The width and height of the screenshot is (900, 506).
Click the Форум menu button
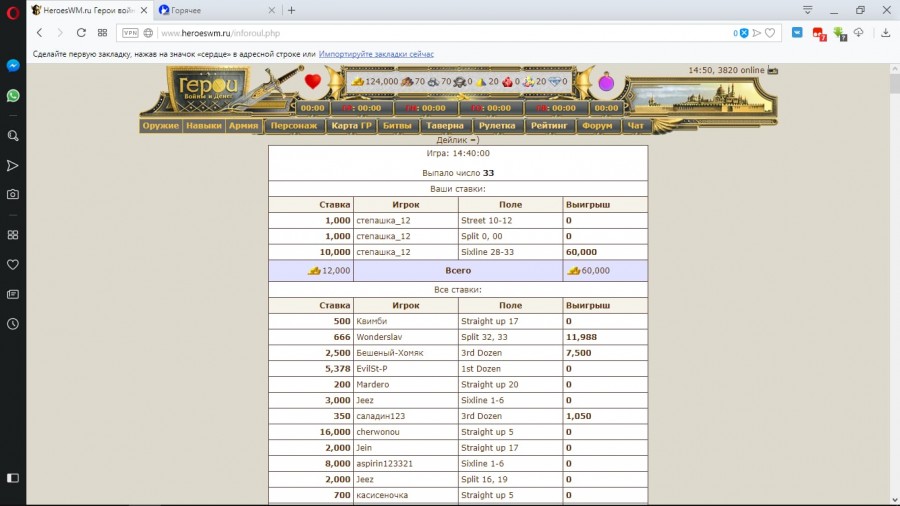597,126
